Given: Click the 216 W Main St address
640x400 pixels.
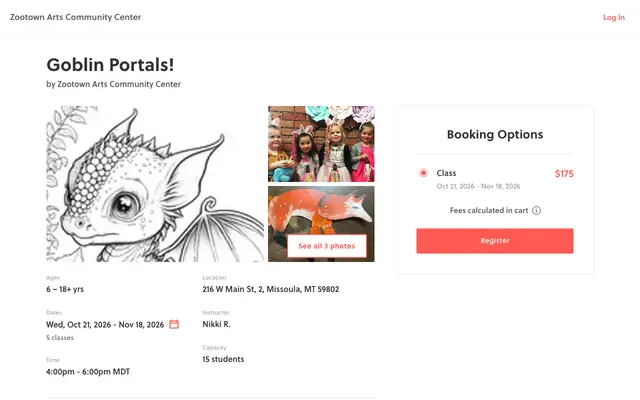Looking at the screenshot, I should pyautogui.click(x=271, y=289).
